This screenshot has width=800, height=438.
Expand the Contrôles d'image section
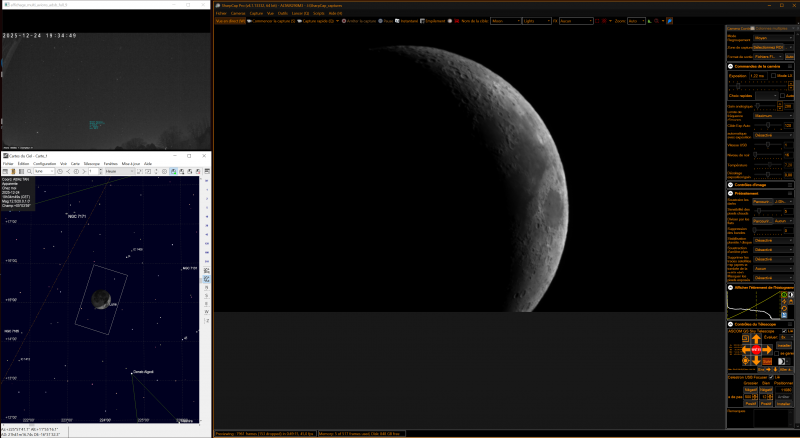click(x=730, y=185)
